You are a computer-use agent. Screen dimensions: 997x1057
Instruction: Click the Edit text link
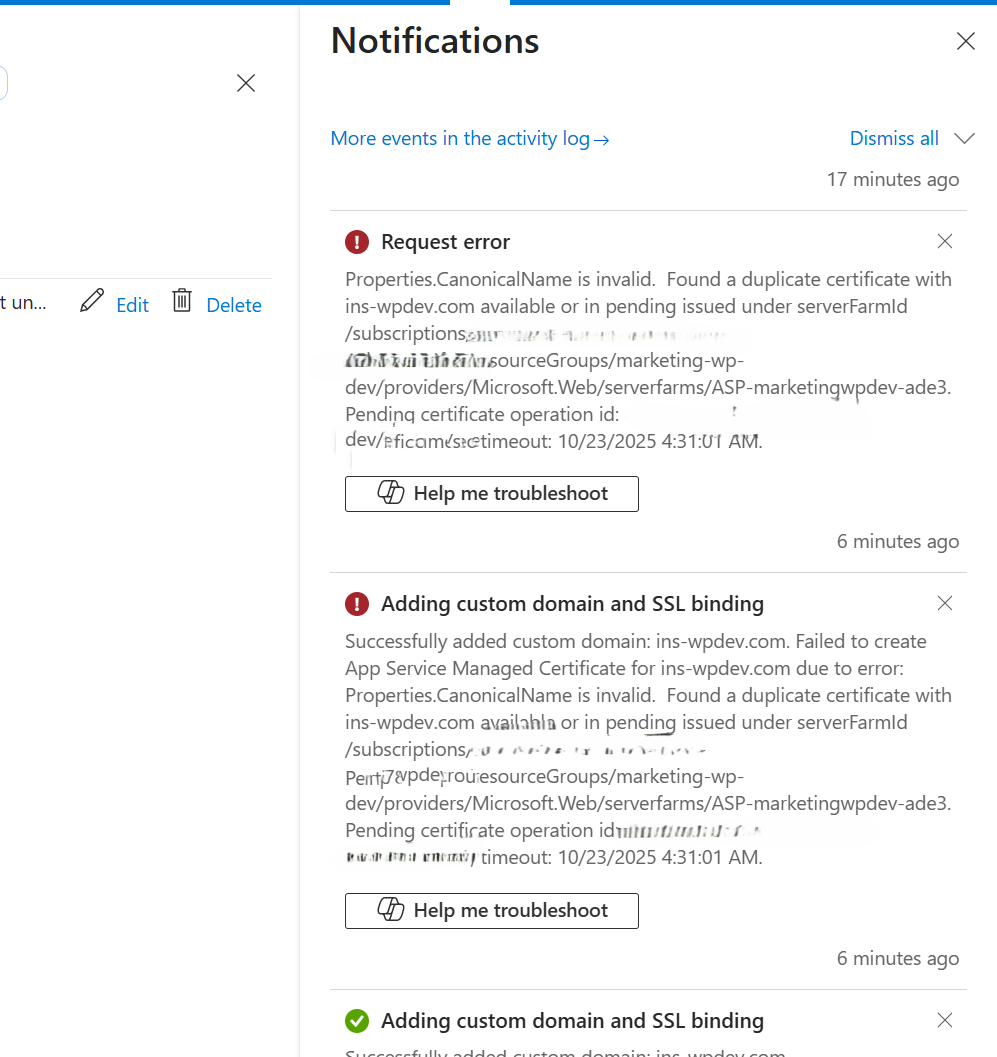point(132,306)
